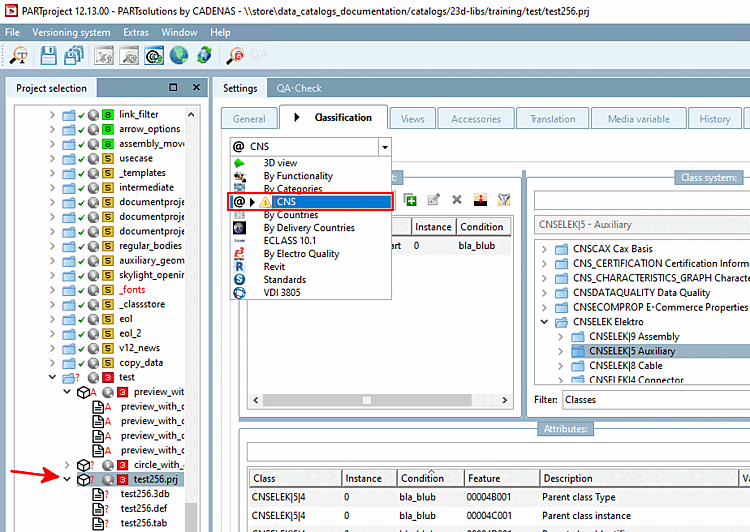750x532 pixels.
Task: Select VDI 3805 classification option
Action: point(282,292)
